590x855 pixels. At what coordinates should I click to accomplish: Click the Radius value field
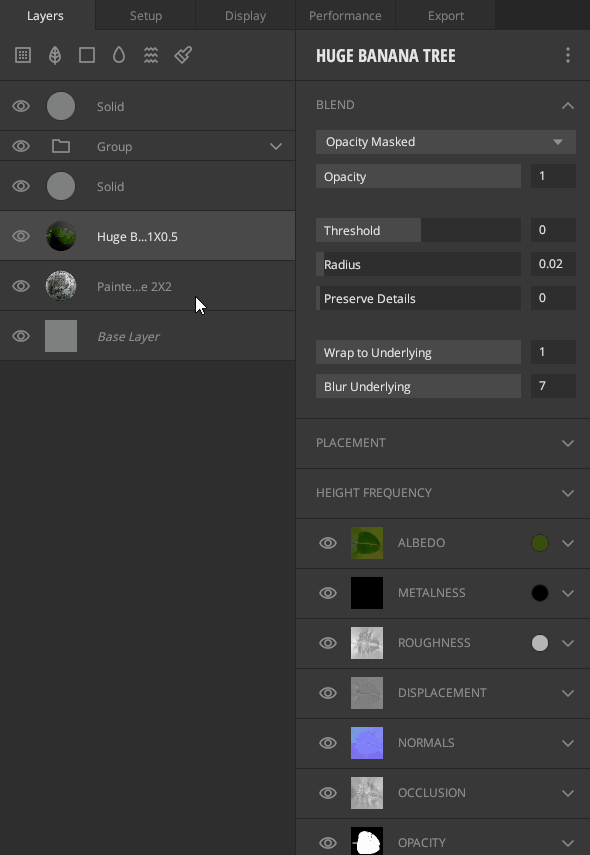(553, 264)
